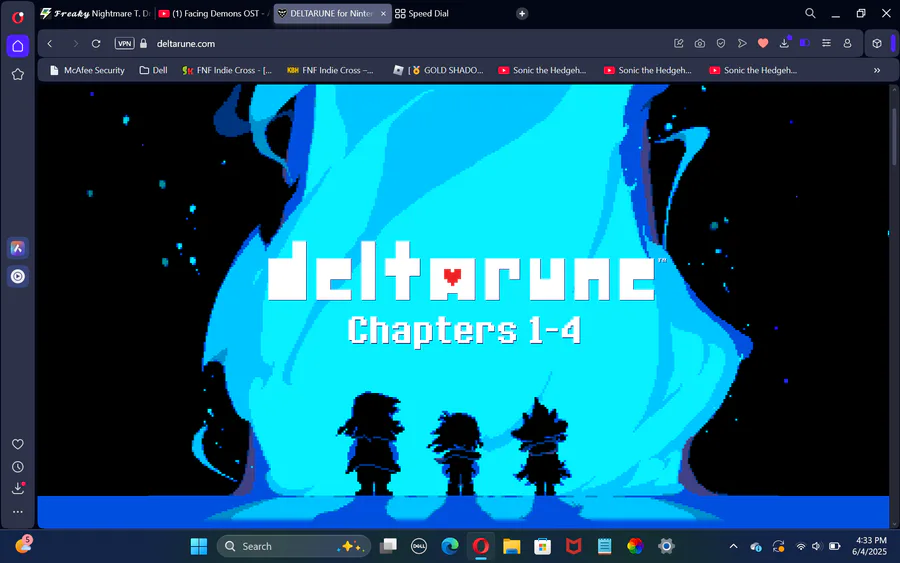Reload the deltarune.com page
Viewport: 900px width, 563px height.
click(96, 44)
